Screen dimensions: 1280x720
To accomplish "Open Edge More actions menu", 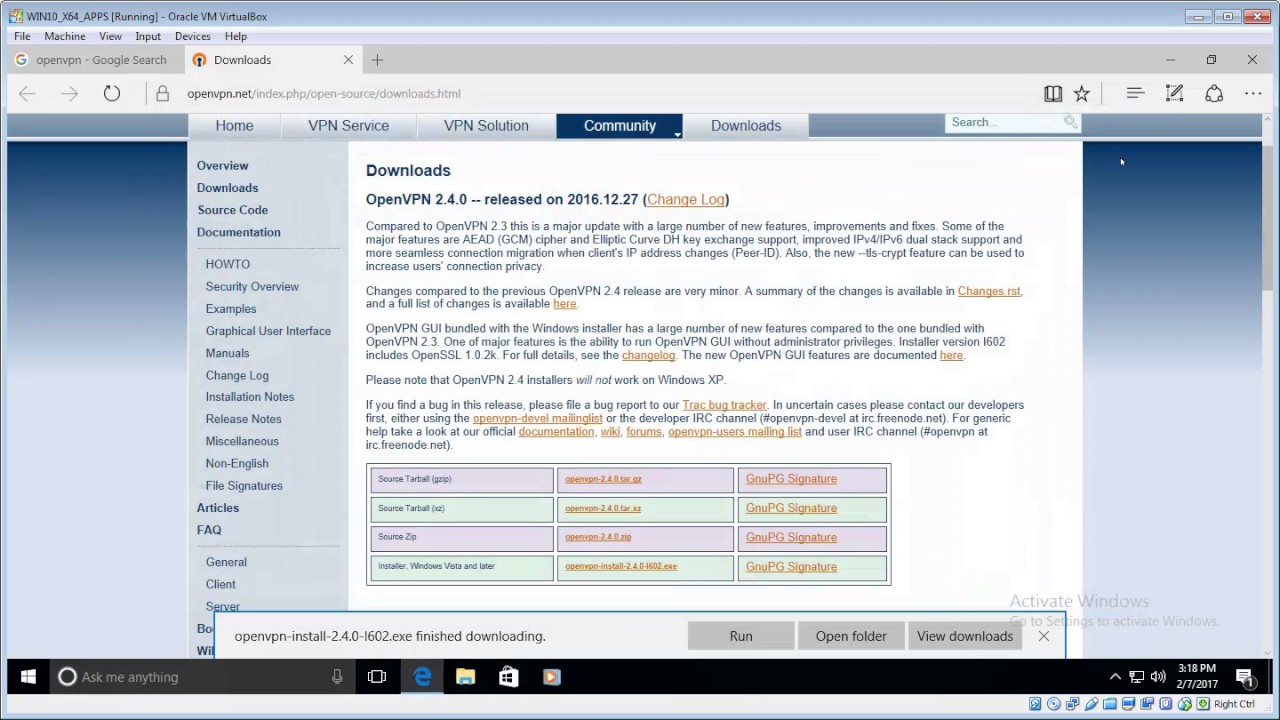I will [1253, 93].
